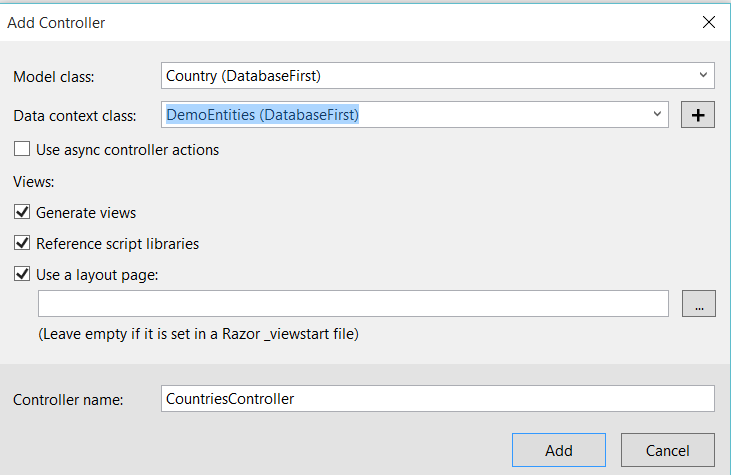731x475 pixels.
Task: Click the Add Controller title bar
Action: pyautogui.click(x=300, y=21)
